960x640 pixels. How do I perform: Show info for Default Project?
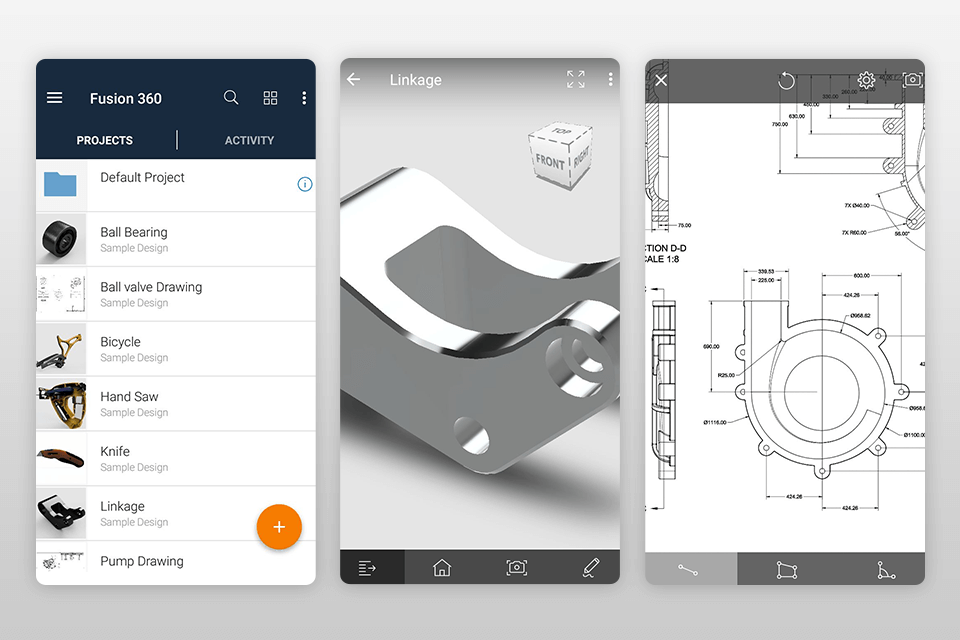[x=305, y=184]
